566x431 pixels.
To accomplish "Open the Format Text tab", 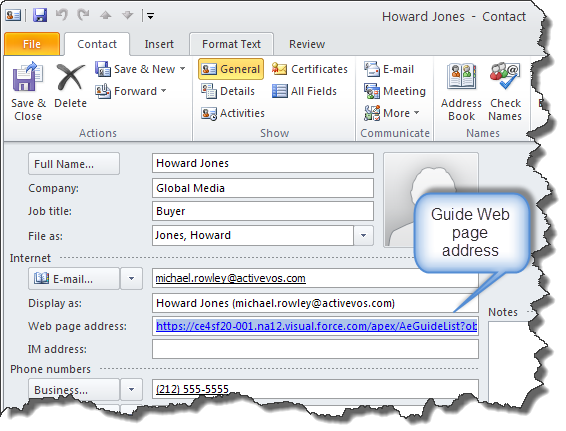I will click(x=231, y=44).
